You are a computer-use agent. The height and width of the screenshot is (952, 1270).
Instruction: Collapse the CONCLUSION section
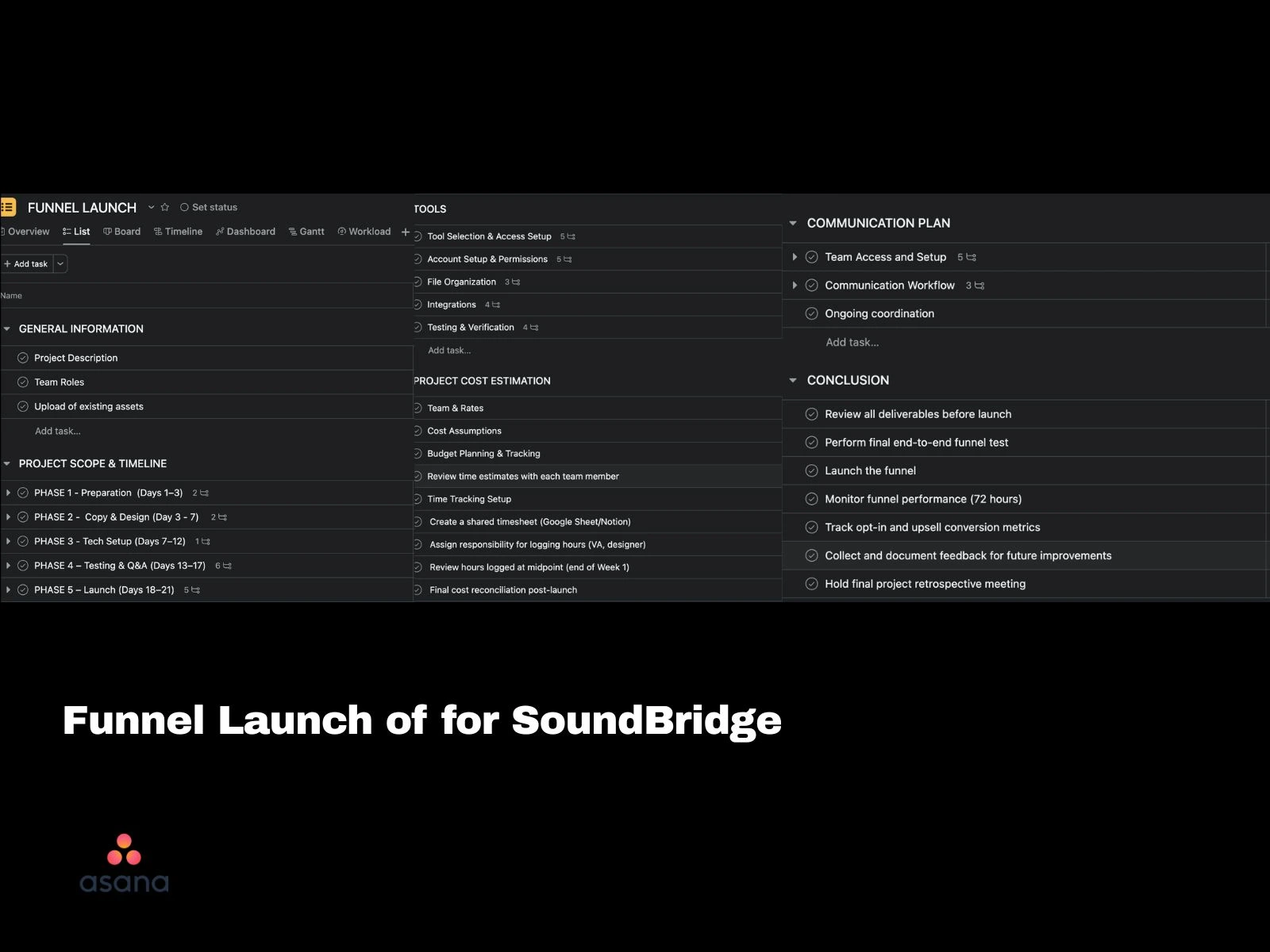(792, 380)
